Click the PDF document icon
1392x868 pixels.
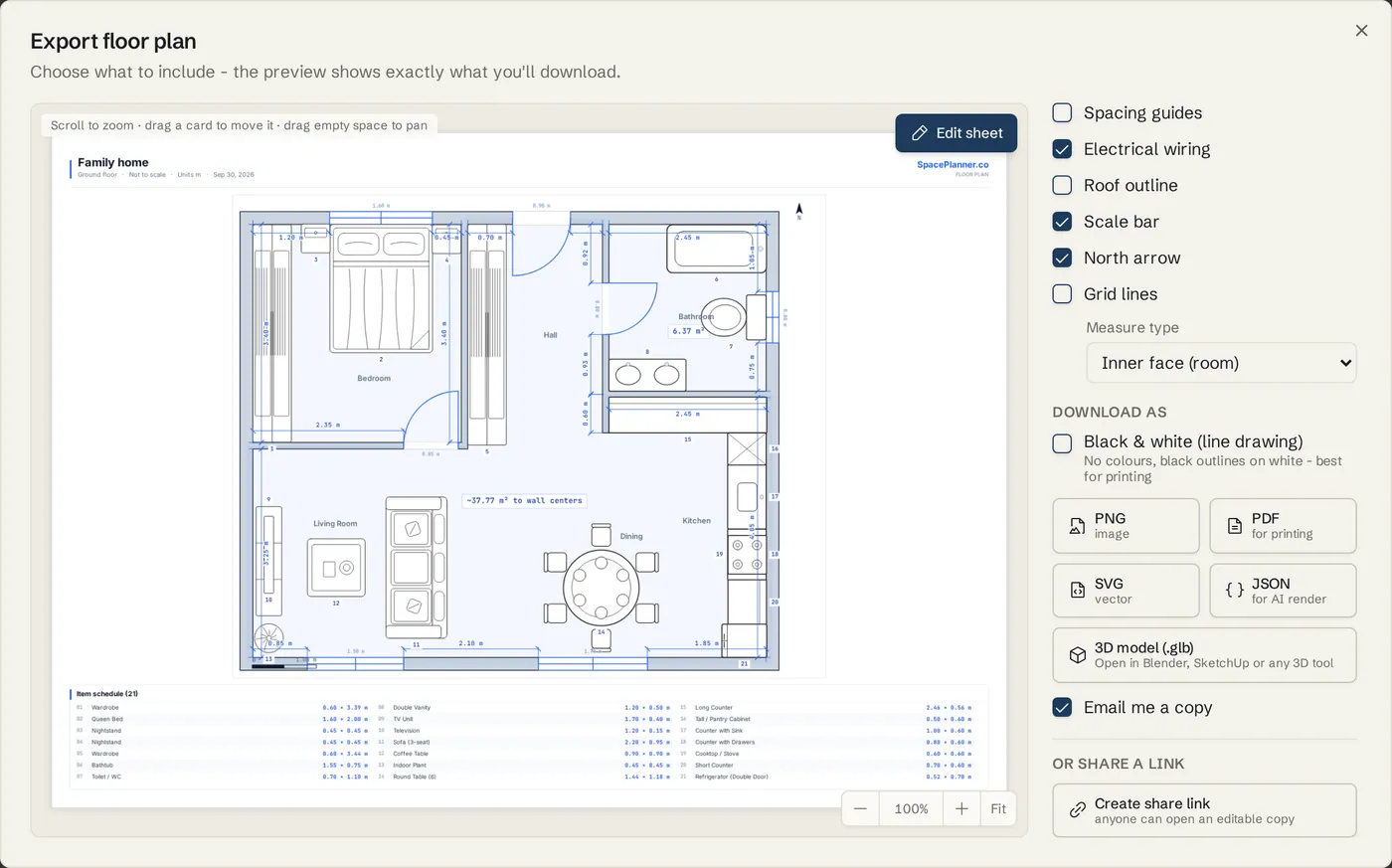(x=1234, y=526)
